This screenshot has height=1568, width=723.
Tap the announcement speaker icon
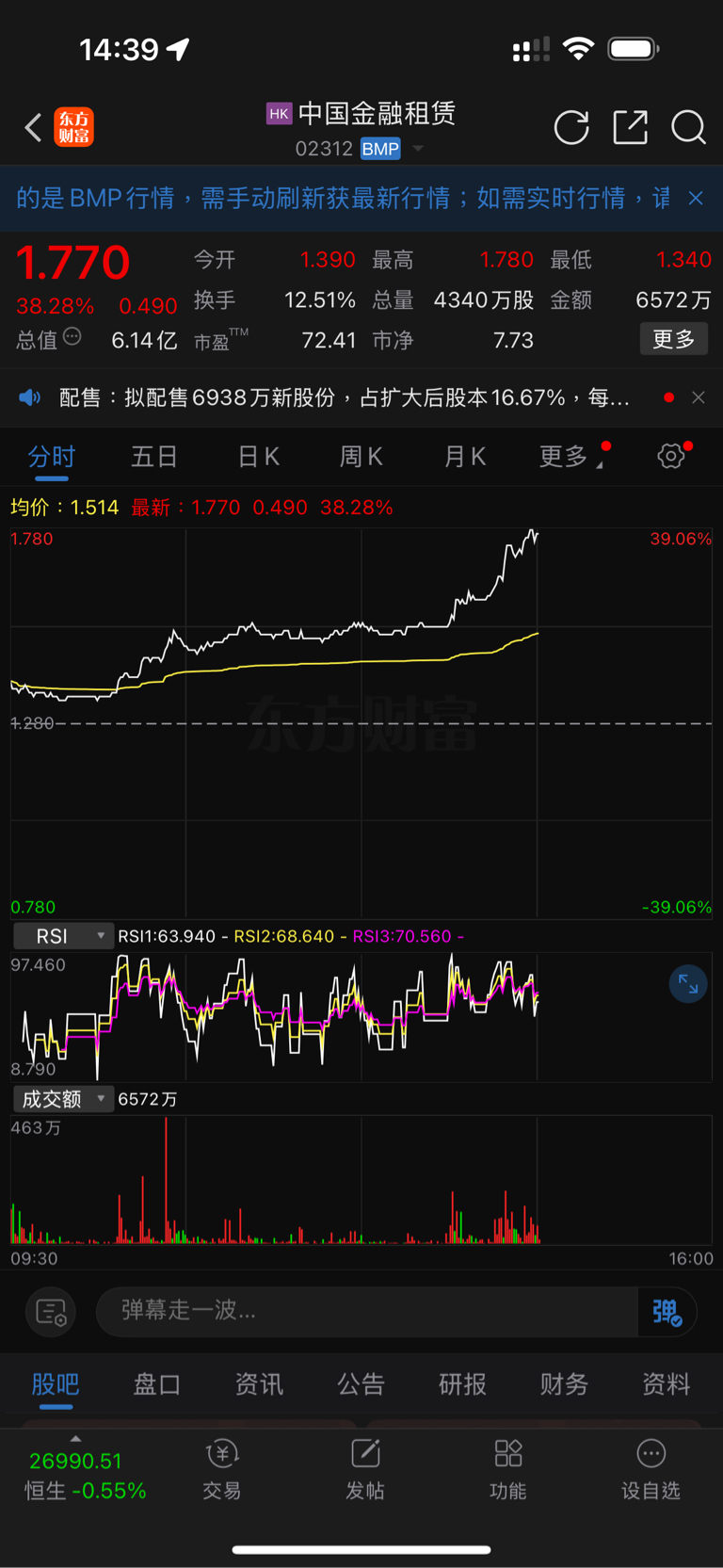pyautogui.click(x=30, y=397)
